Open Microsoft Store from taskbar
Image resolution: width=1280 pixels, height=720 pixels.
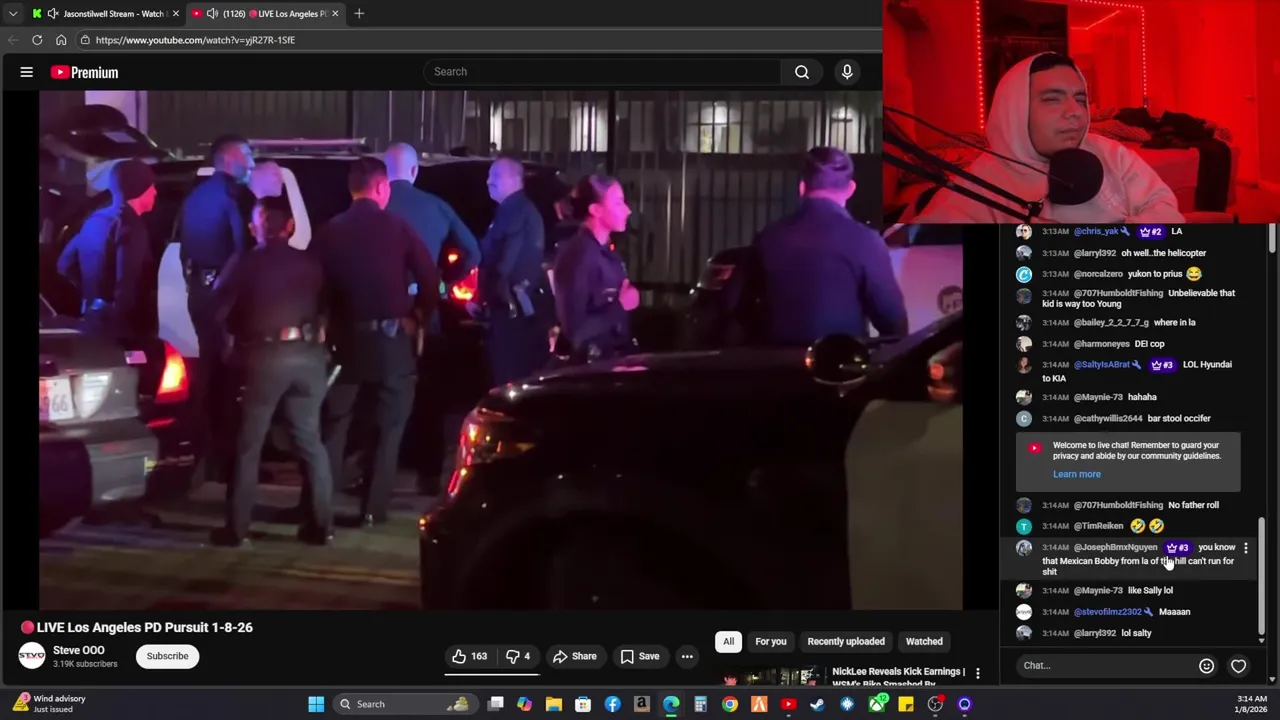[583, 704]
